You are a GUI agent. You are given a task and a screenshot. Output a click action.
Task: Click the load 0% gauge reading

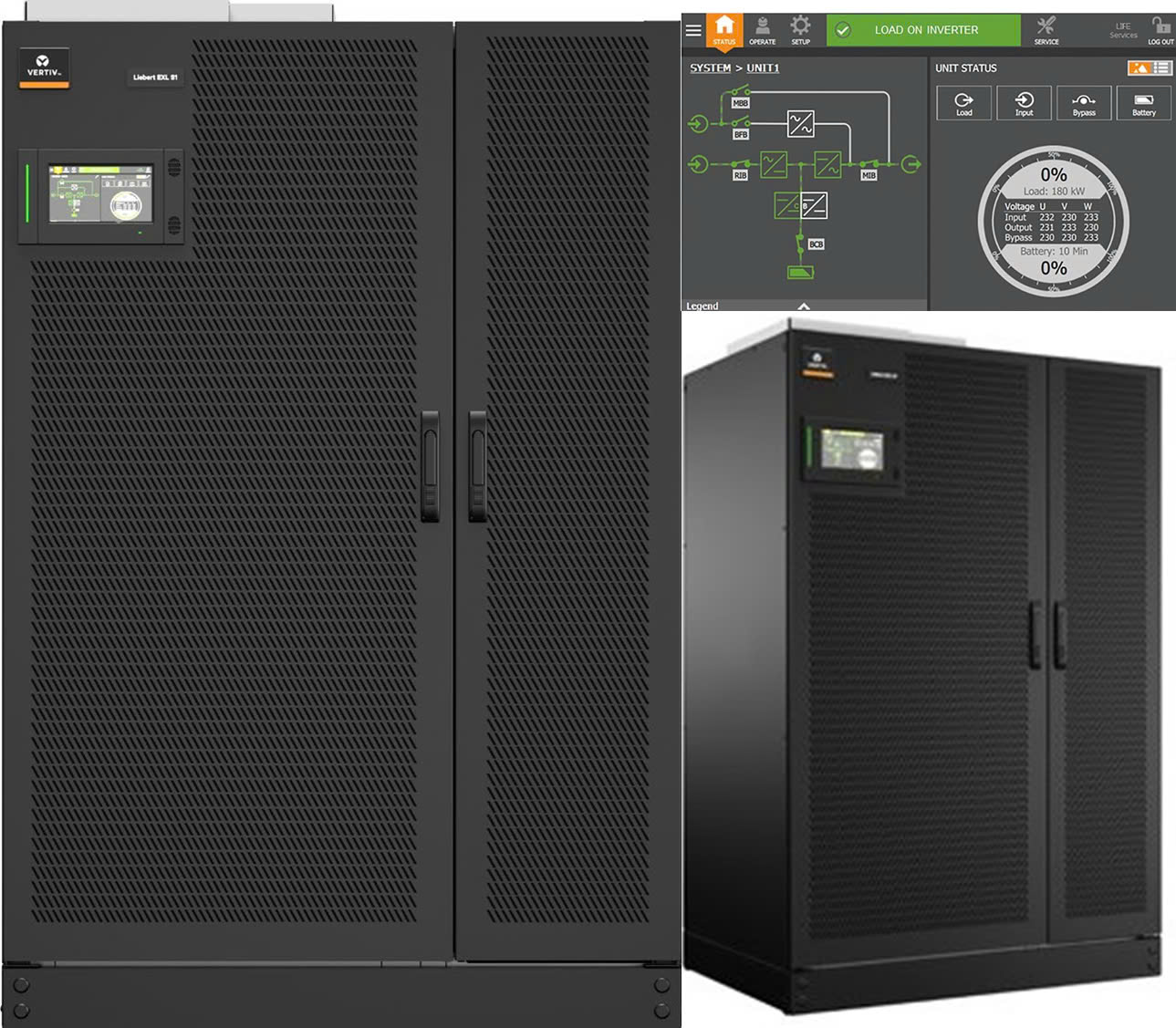pos(1054,174)
